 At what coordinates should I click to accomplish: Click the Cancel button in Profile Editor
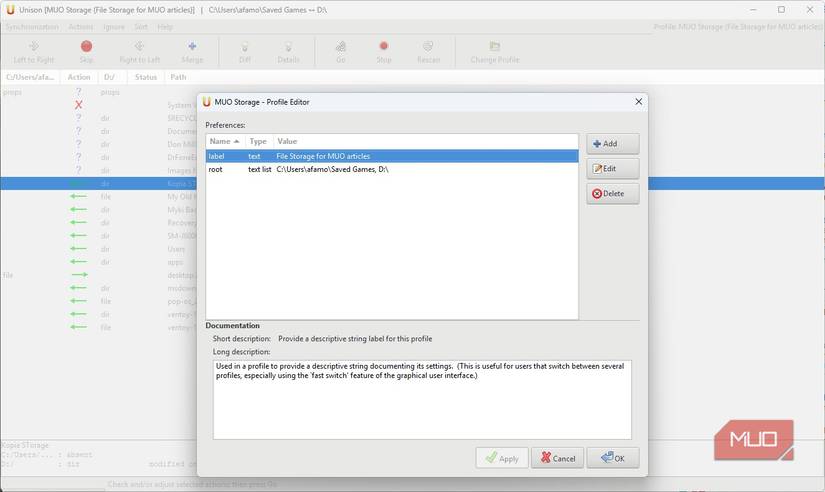point(557,458)
